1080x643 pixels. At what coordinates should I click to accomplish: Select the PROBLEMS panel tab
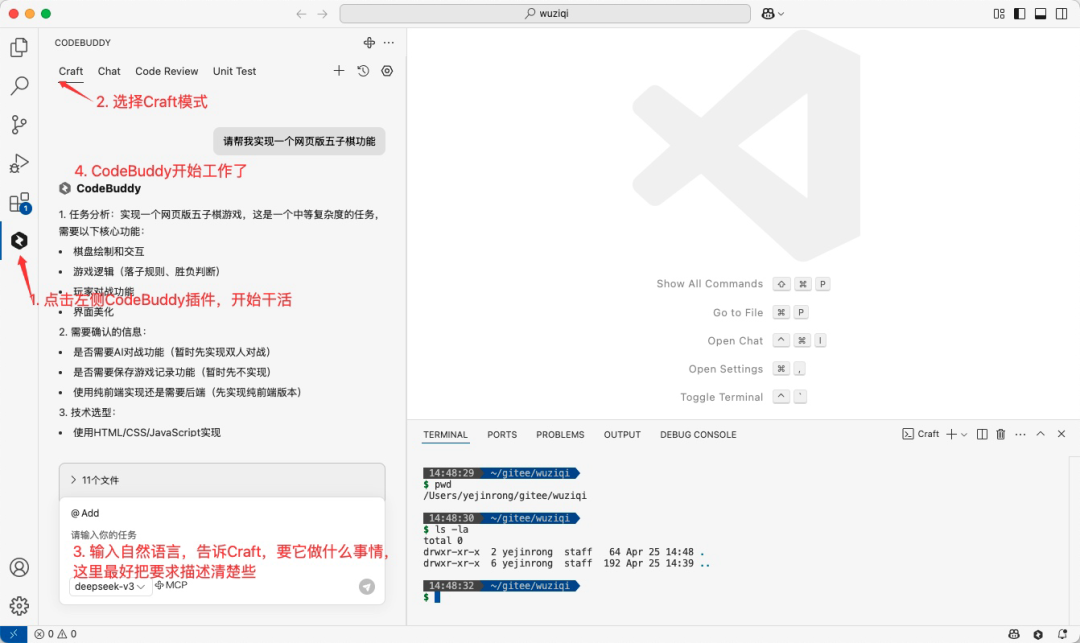pyautogui.click(x=560, y=434)
